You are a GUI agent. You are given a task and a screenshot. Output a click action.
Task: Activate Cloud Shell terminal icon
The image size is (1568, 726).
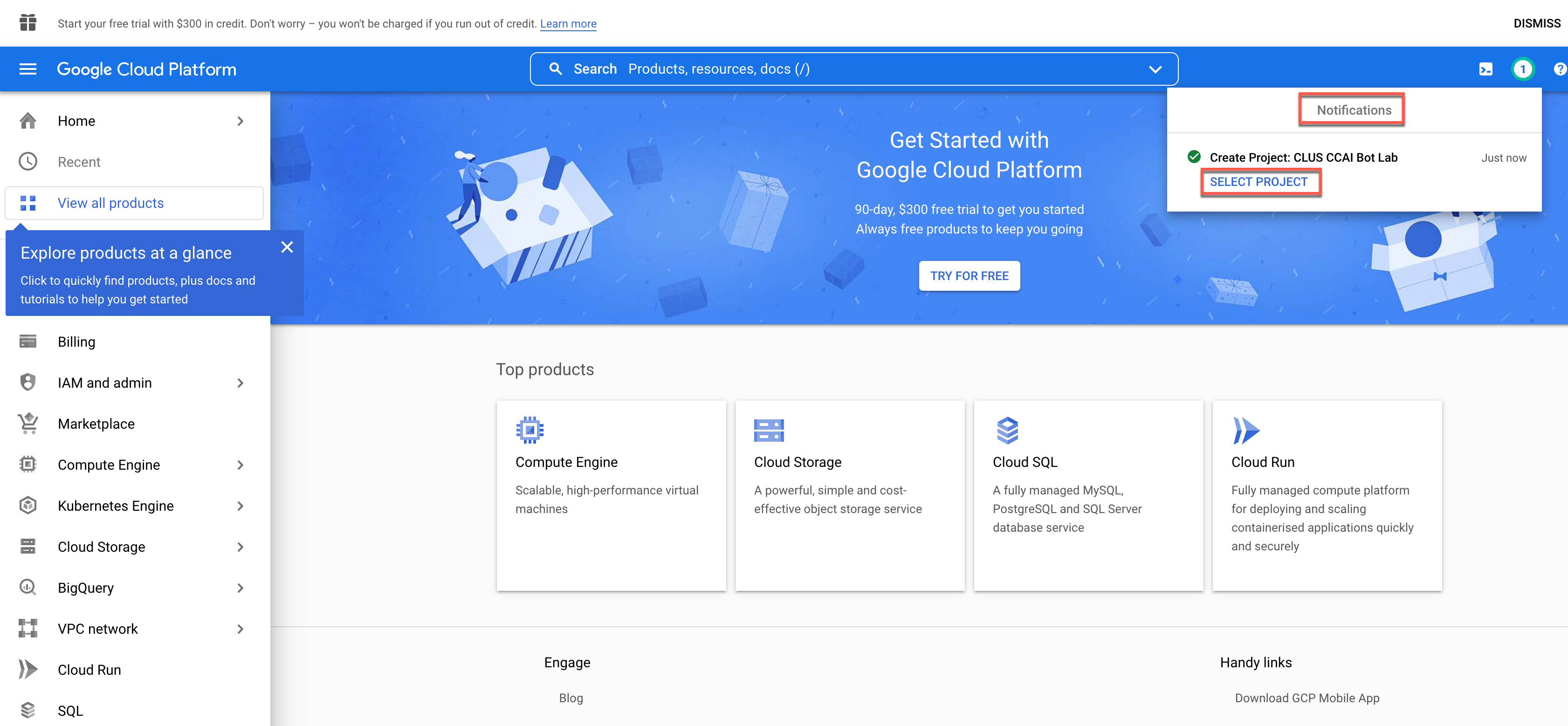pyautogui.click(x=1486, y=69)
